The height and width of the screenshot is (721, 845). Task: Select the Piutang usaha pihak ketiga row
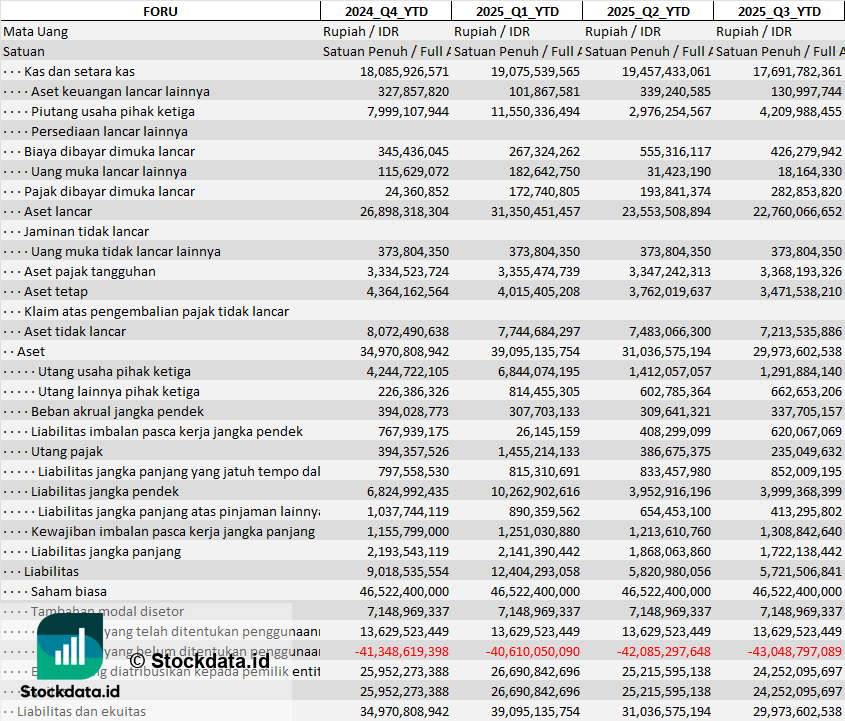112,111
